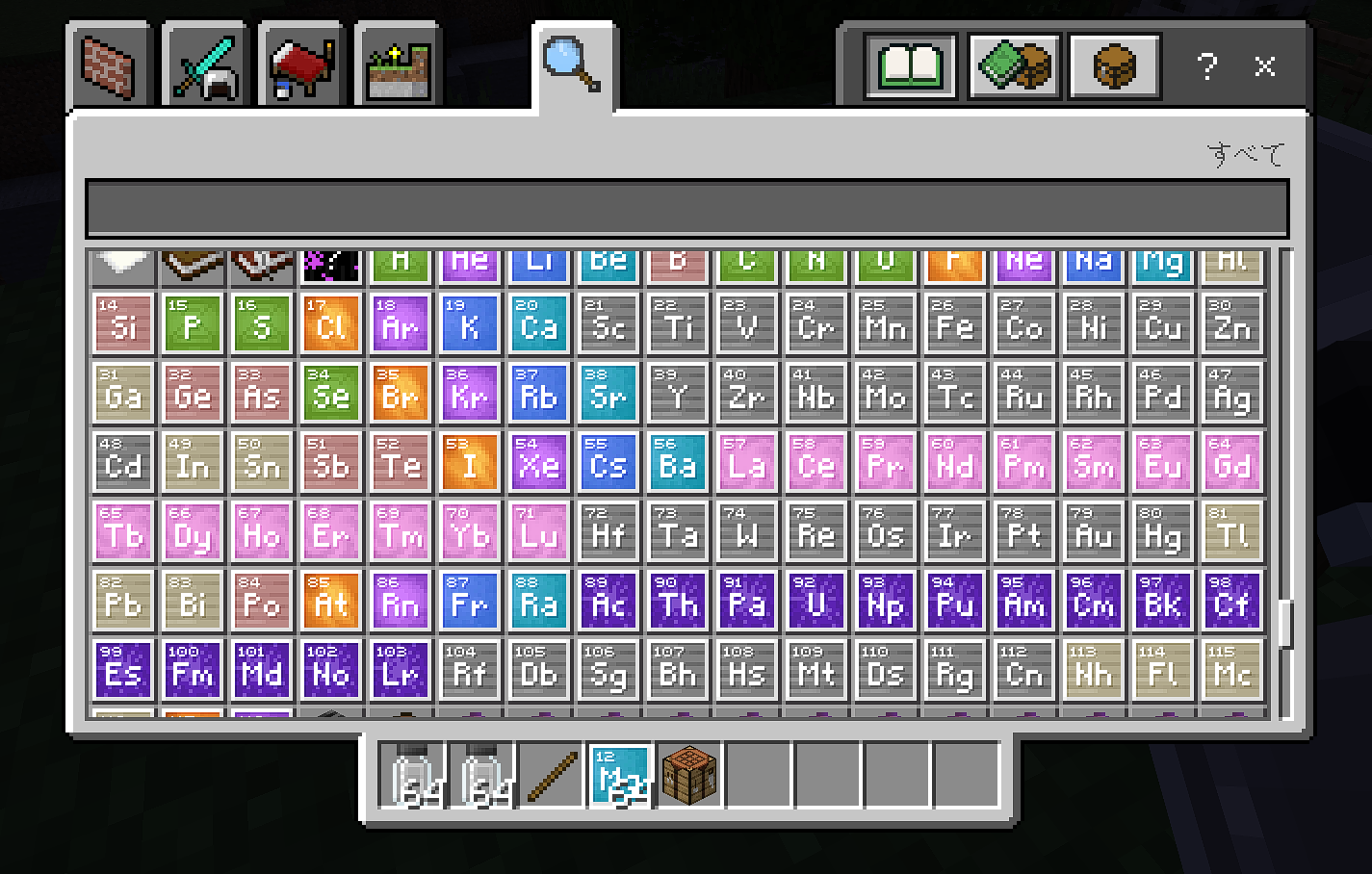Select the Sulfur (S) element

click(262, 323)
